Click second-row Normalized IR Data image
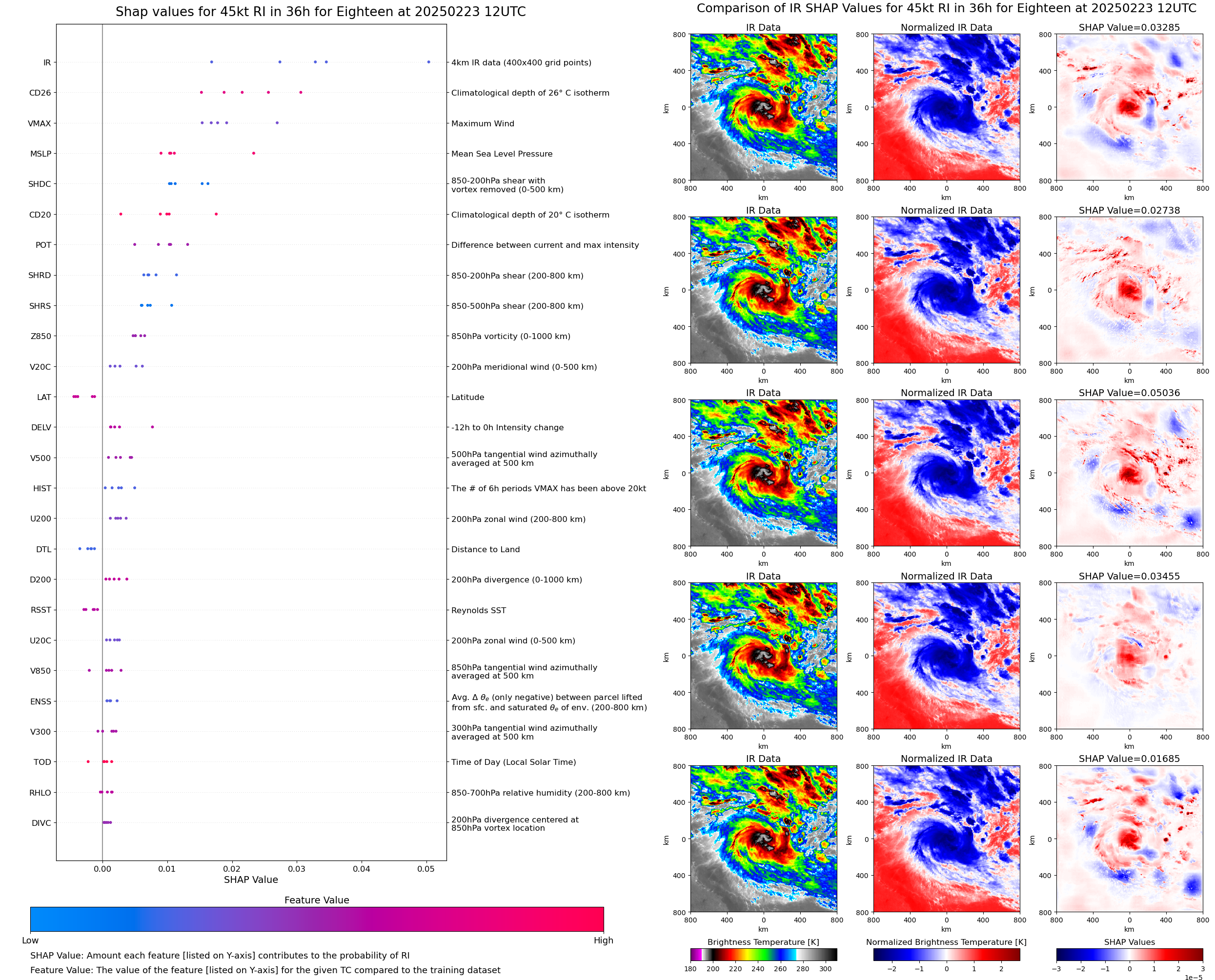The height and width of the screenshot is (980, 1215). pos(946,290)
